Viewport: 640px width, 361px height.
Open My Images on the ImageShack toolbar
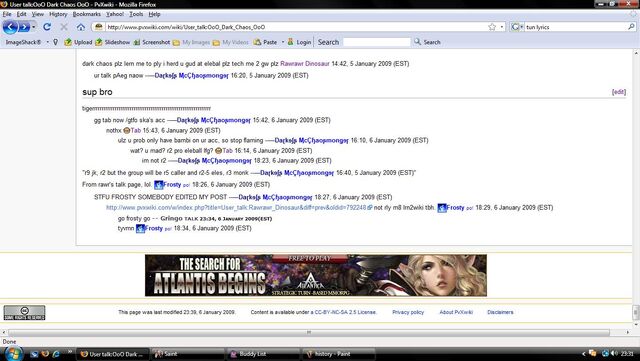click(x=191, y=42)
